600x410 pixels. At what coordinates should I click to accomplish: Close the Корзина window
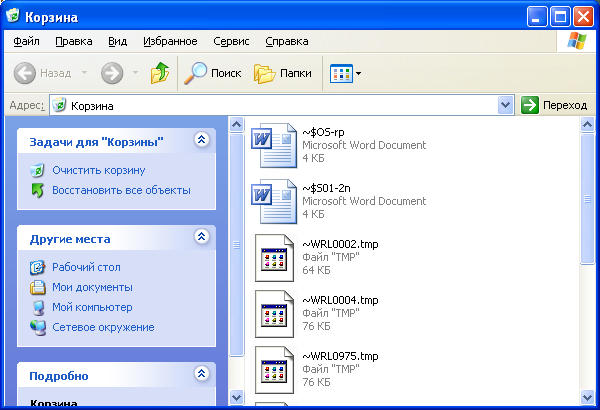tap(583, 17)
